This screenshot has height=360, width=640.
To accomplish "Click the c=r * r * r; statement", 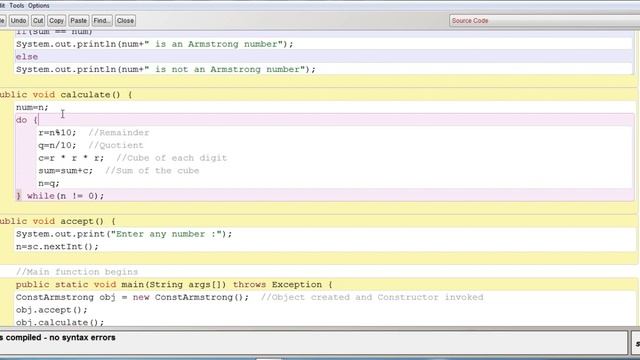I will pos(71,158).
